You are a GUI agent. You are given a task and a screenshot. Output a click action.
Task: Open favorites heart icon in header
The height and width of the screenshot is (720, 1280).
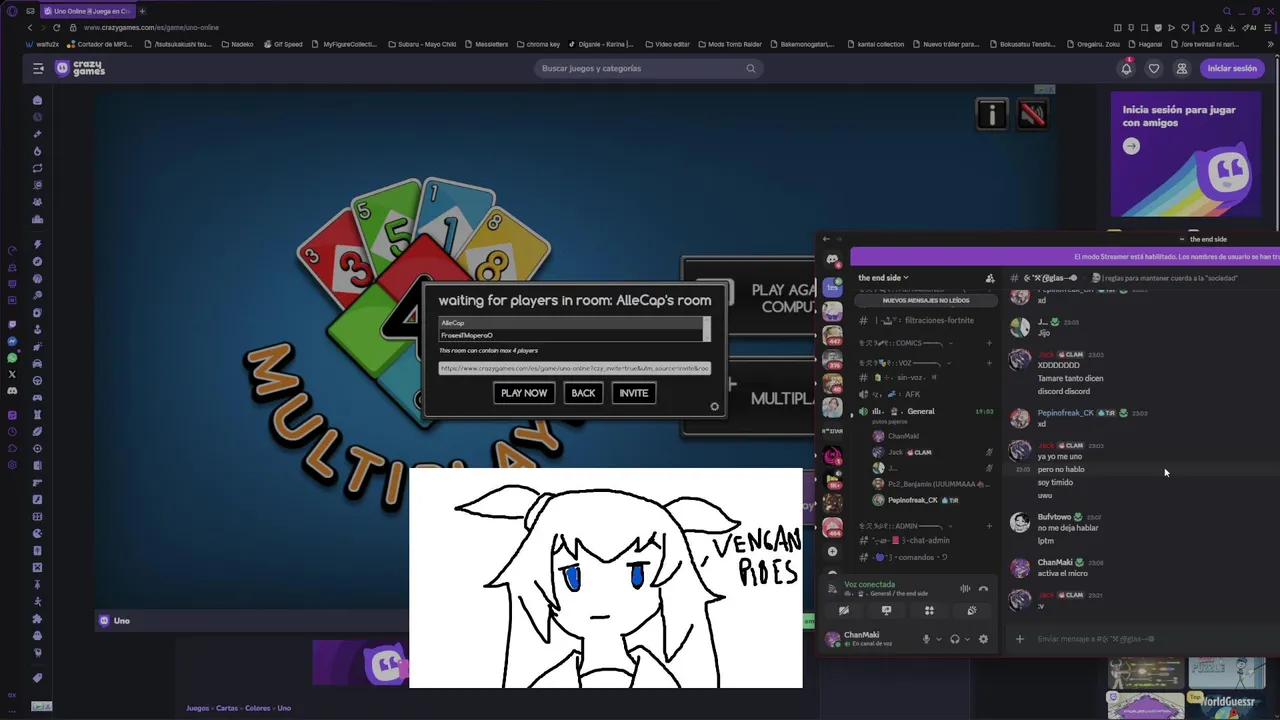[1154, 68]
